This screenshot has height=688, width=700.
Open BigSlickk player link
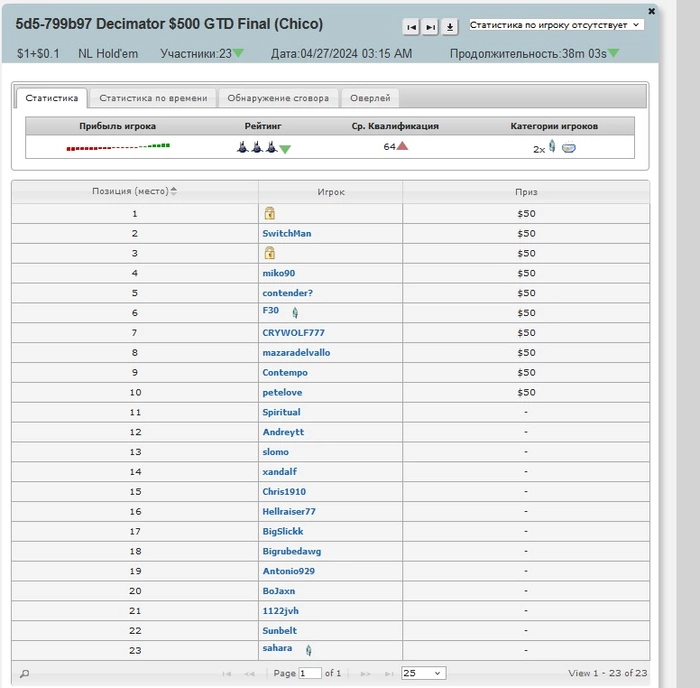[283, 531]
